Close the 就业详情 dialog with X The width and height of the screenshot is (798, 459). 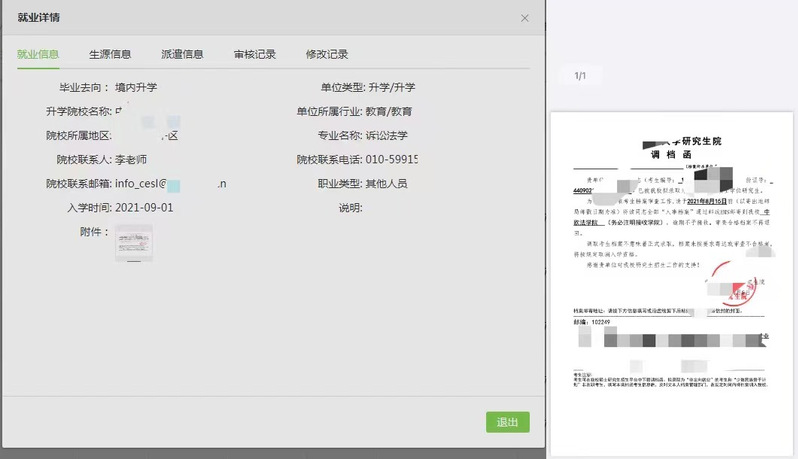click(x=525, y=18)
